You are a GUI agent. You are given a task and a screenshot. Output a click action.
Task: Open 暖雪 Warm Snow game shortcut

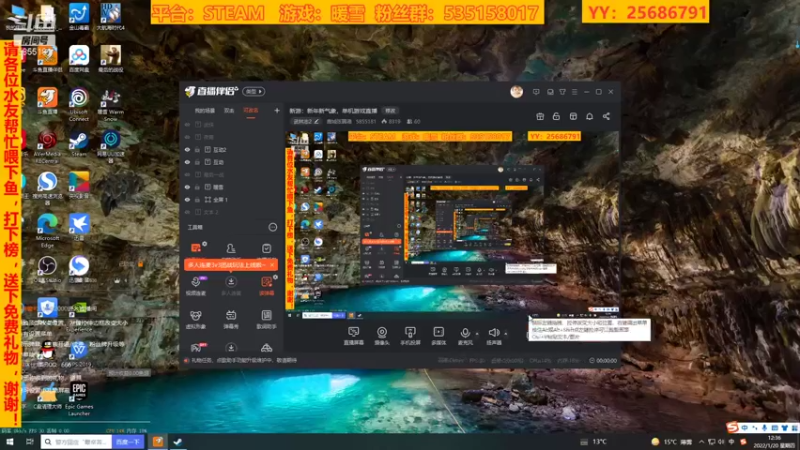point(110,104)
